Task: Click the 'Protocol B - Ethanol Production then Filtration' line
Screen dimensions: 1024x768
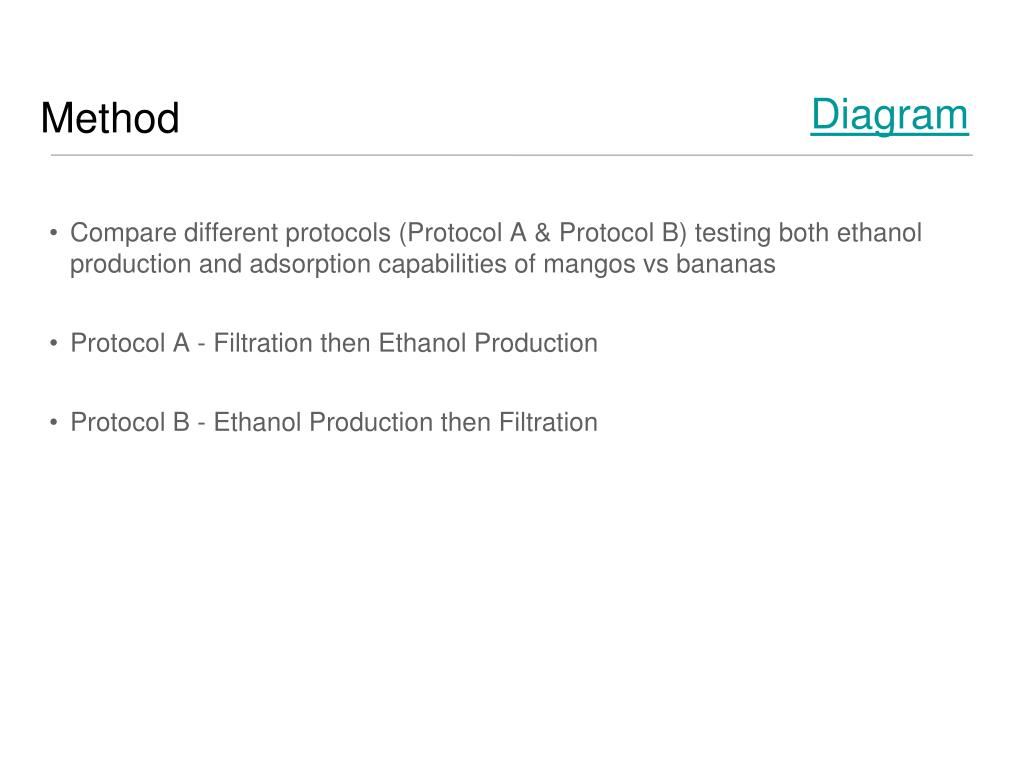Action: tap(334, 422)
